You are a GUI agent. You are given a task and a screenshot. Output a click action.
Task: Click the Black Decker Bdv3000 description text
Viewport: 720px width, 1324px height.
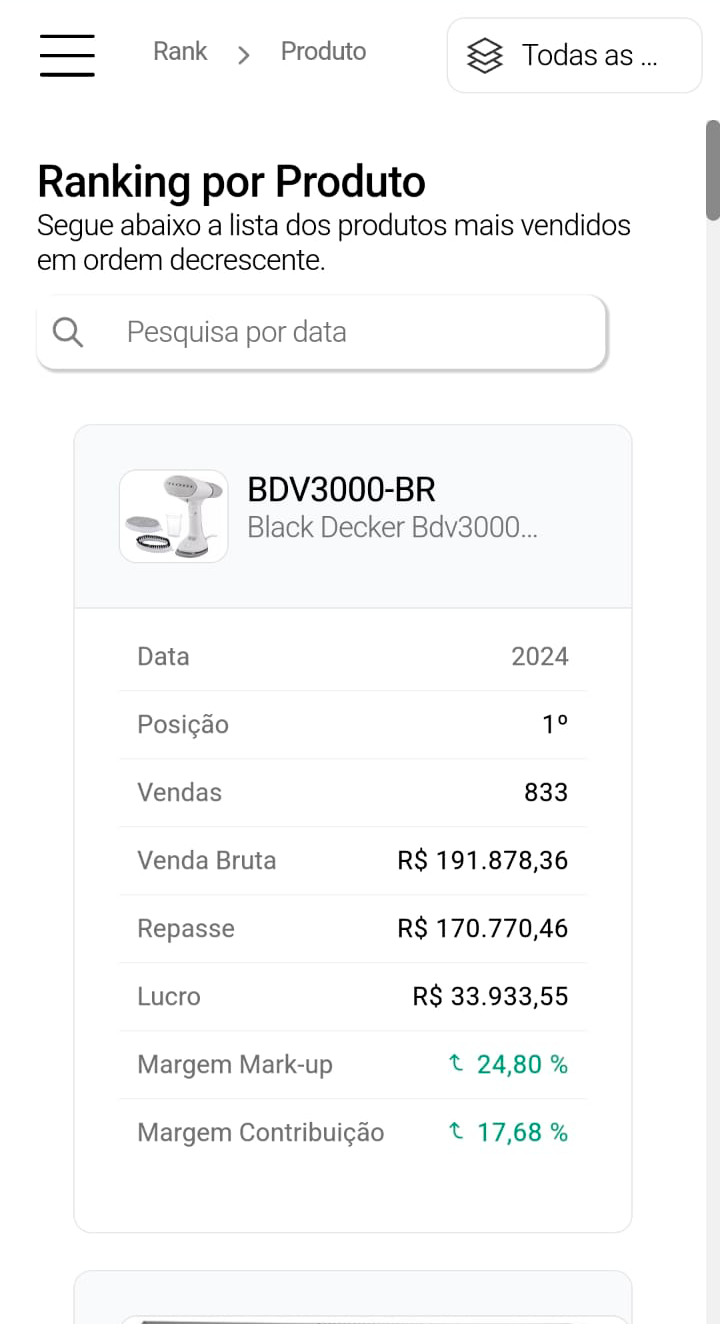pos(392,527)
